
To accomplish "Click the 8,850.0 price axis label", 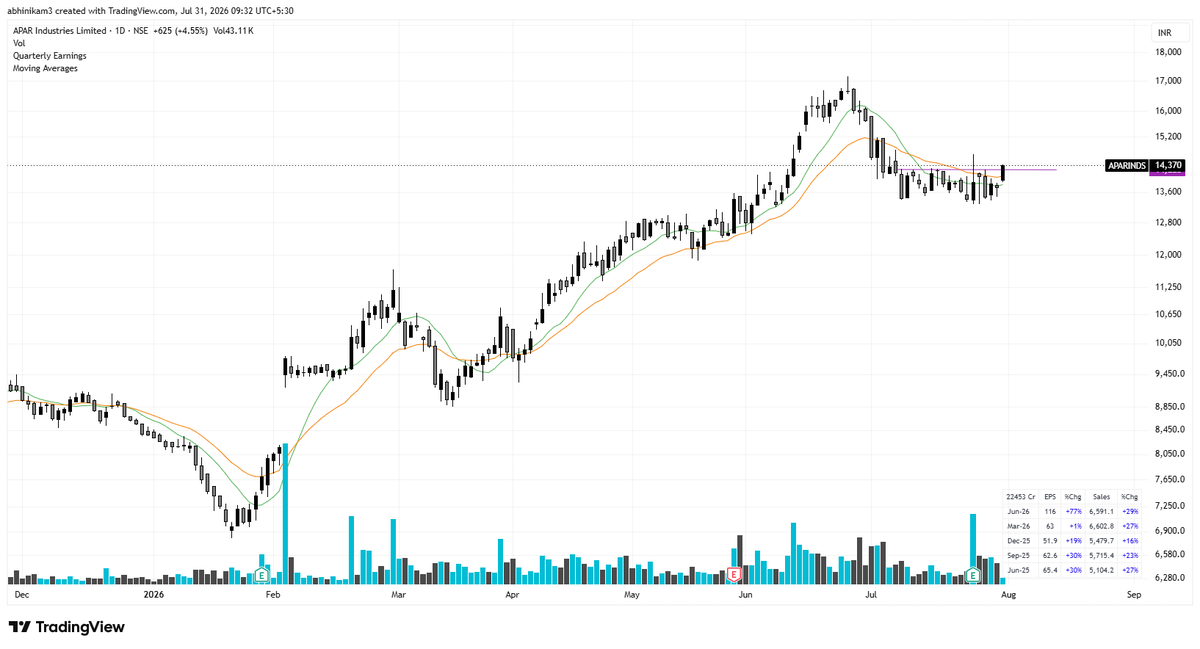I will 1170,407.
